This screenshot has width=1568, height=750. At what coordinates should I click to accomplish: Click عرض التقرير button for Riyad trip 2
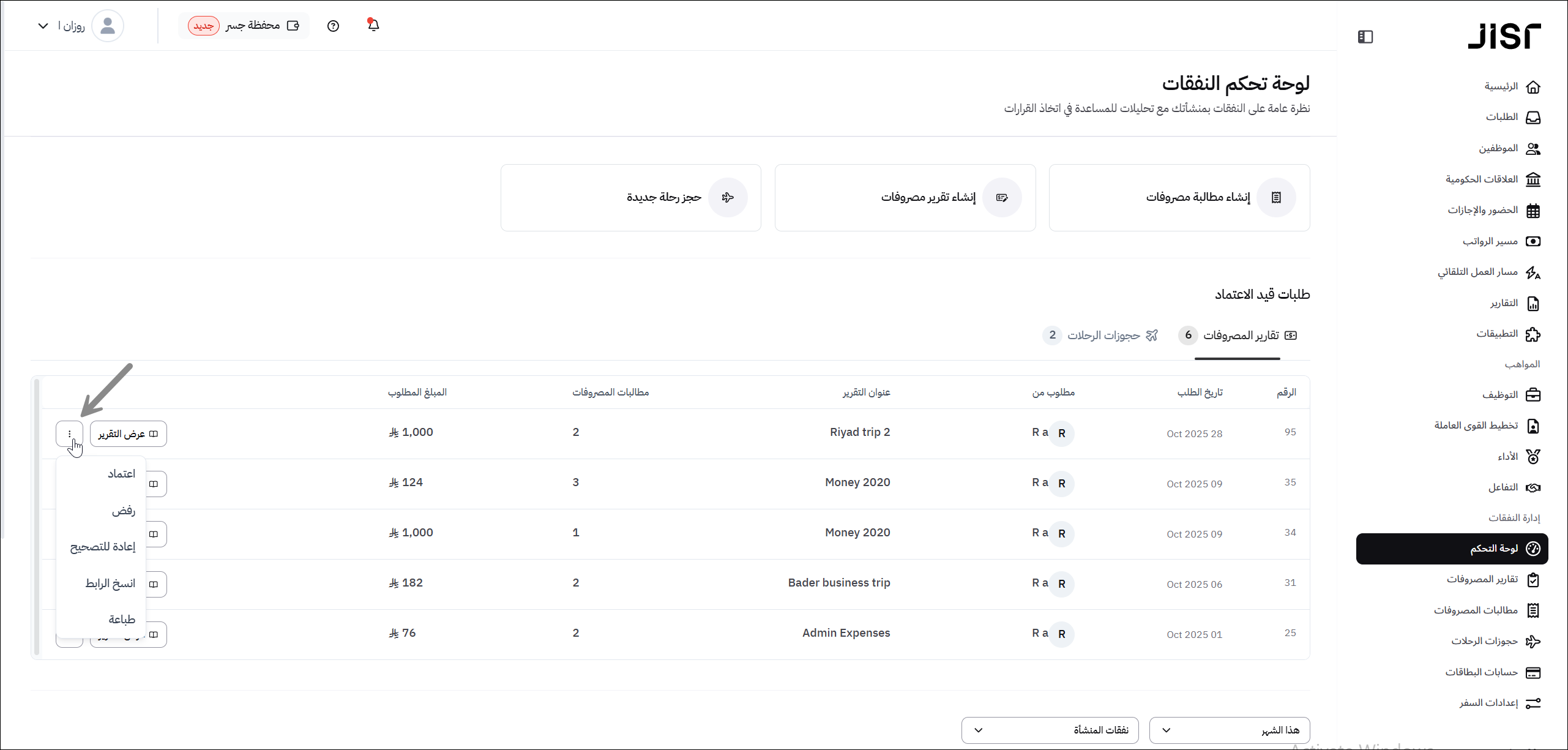(128, 433)
